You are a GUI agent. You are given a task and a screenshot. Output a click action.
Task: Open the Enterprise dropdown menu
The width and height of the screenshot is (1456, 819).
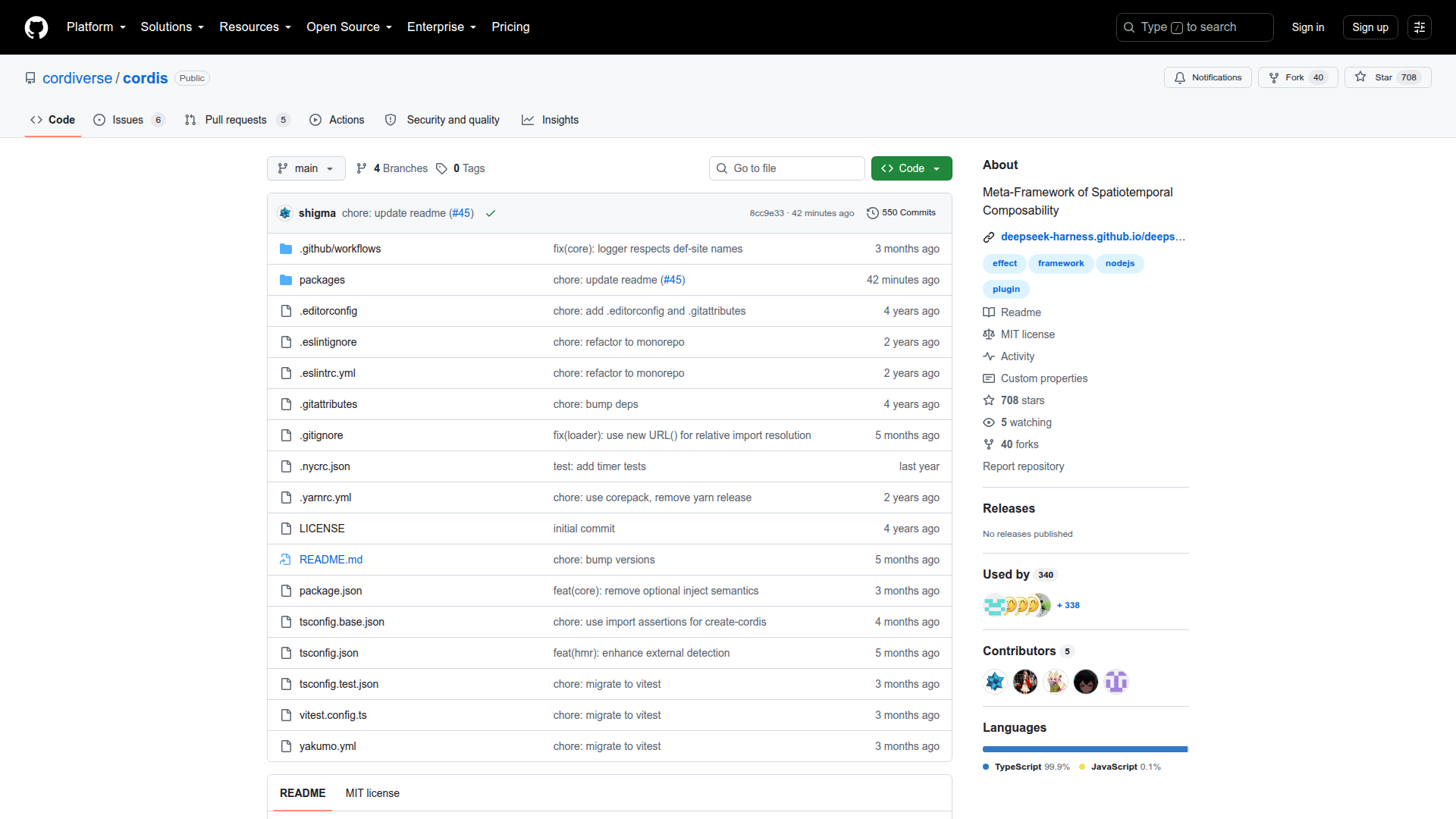(441, 27)
